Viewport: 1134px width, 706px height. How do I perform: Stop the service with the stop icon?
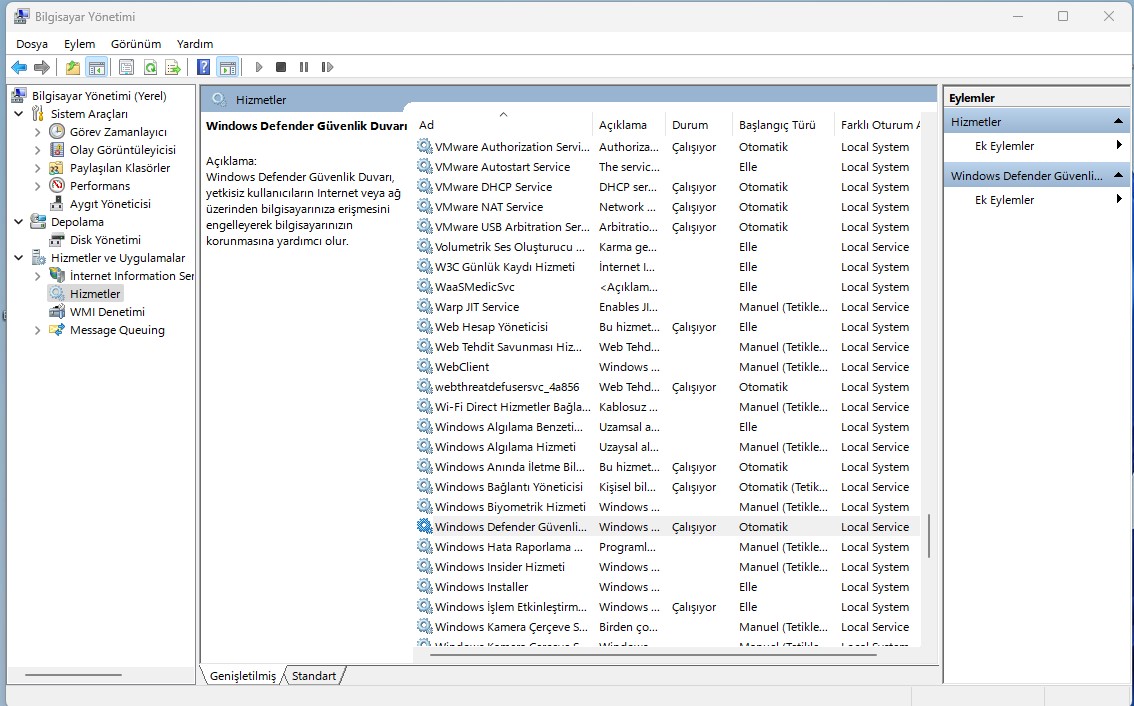tap(281, 67)
